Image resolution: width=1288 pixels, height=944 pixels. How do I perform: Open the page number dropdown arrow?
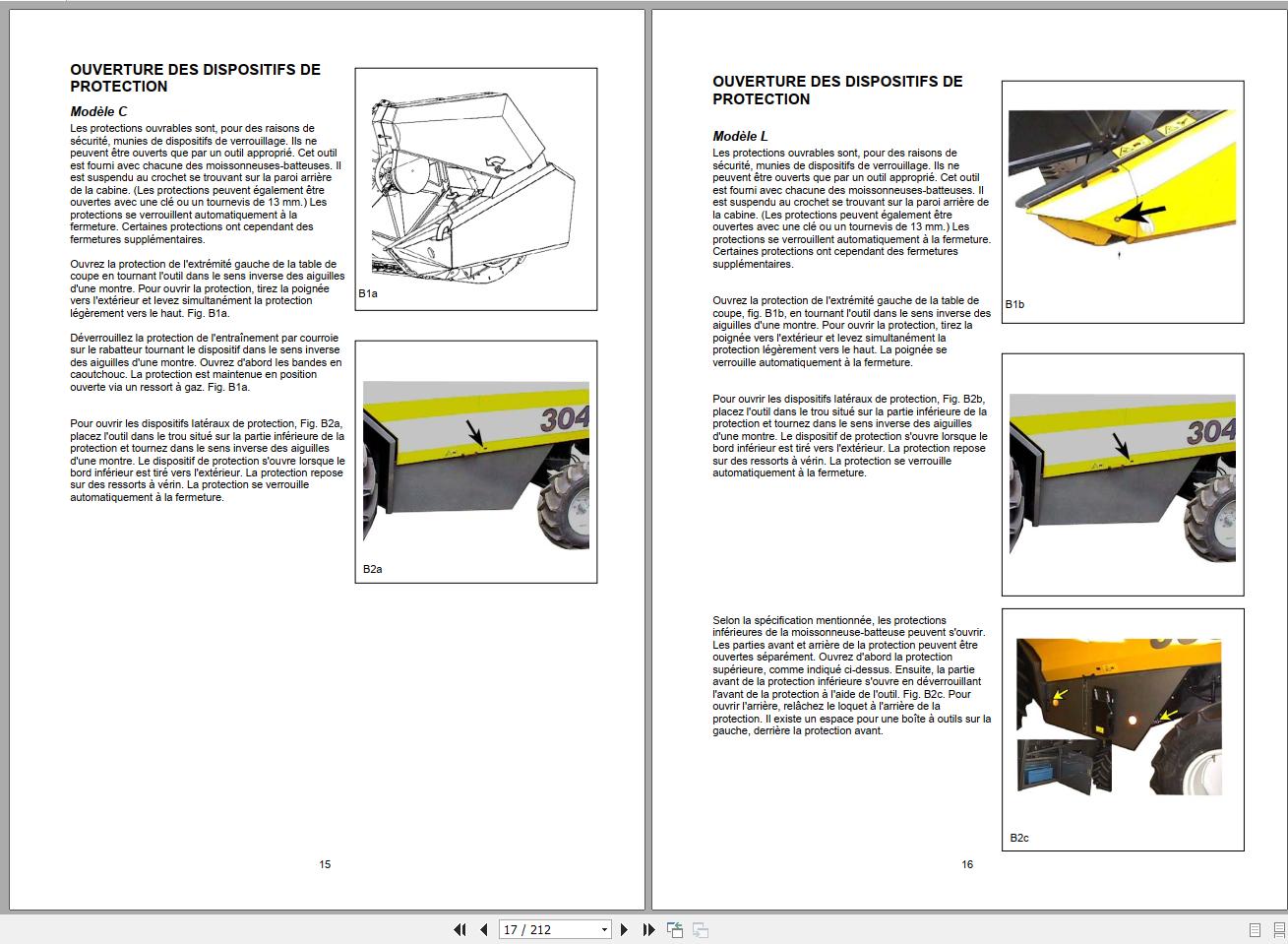tap(604, 929)
